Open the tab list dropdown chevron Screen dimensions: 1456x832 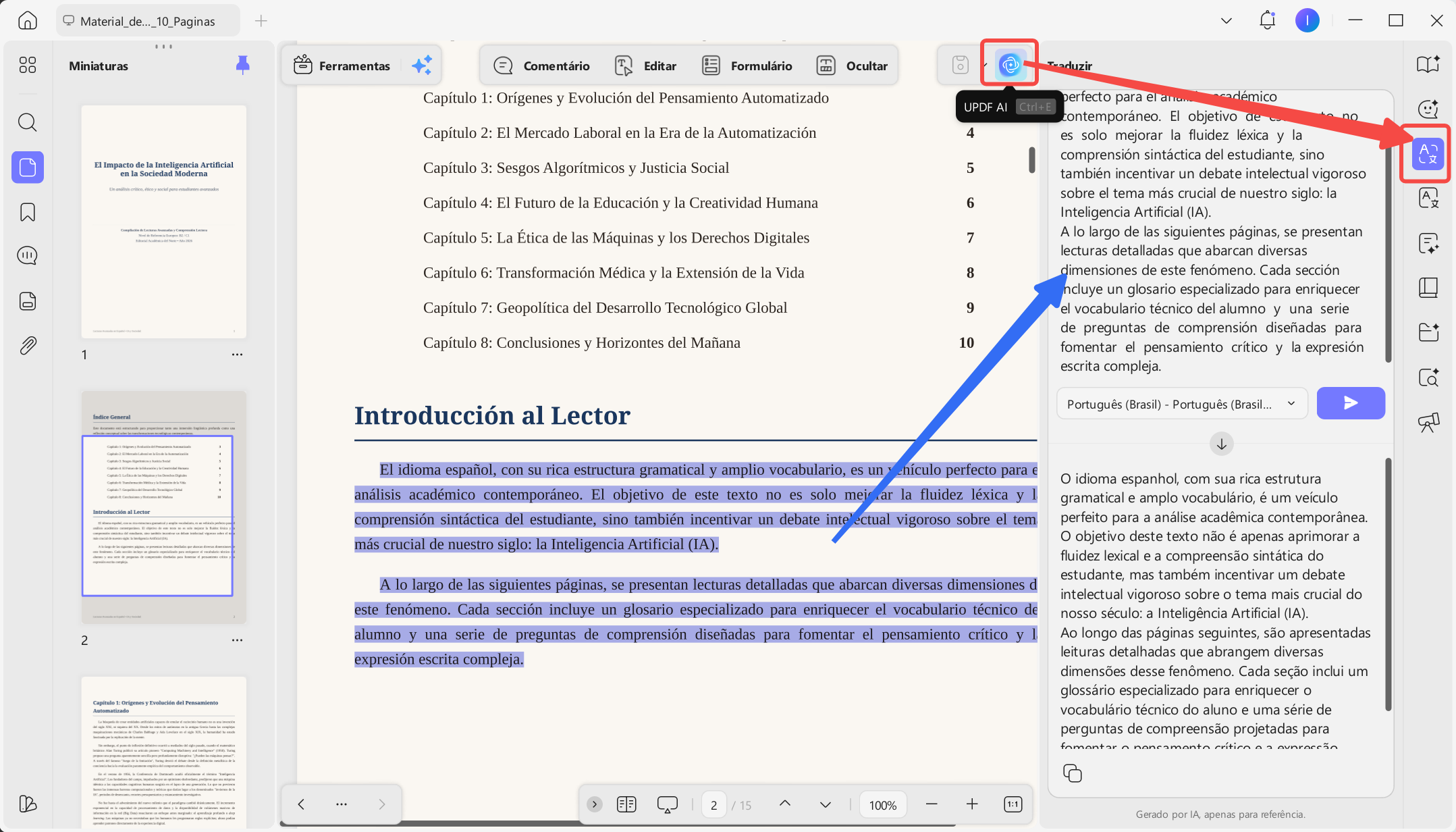pos(1226,21)
